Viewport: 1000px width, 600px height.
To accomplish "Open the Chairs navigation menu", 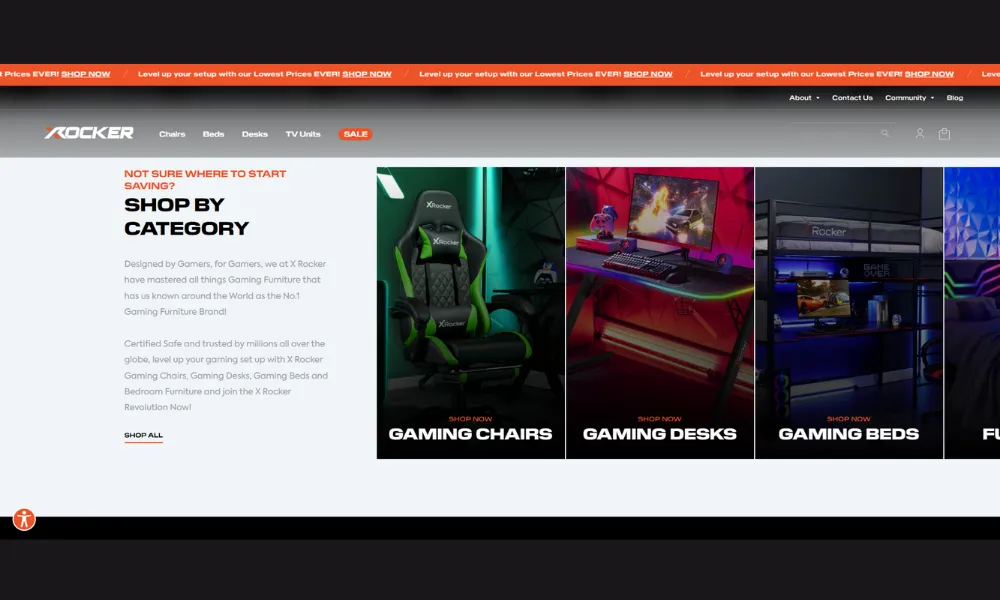I will (x=172, y=134).
